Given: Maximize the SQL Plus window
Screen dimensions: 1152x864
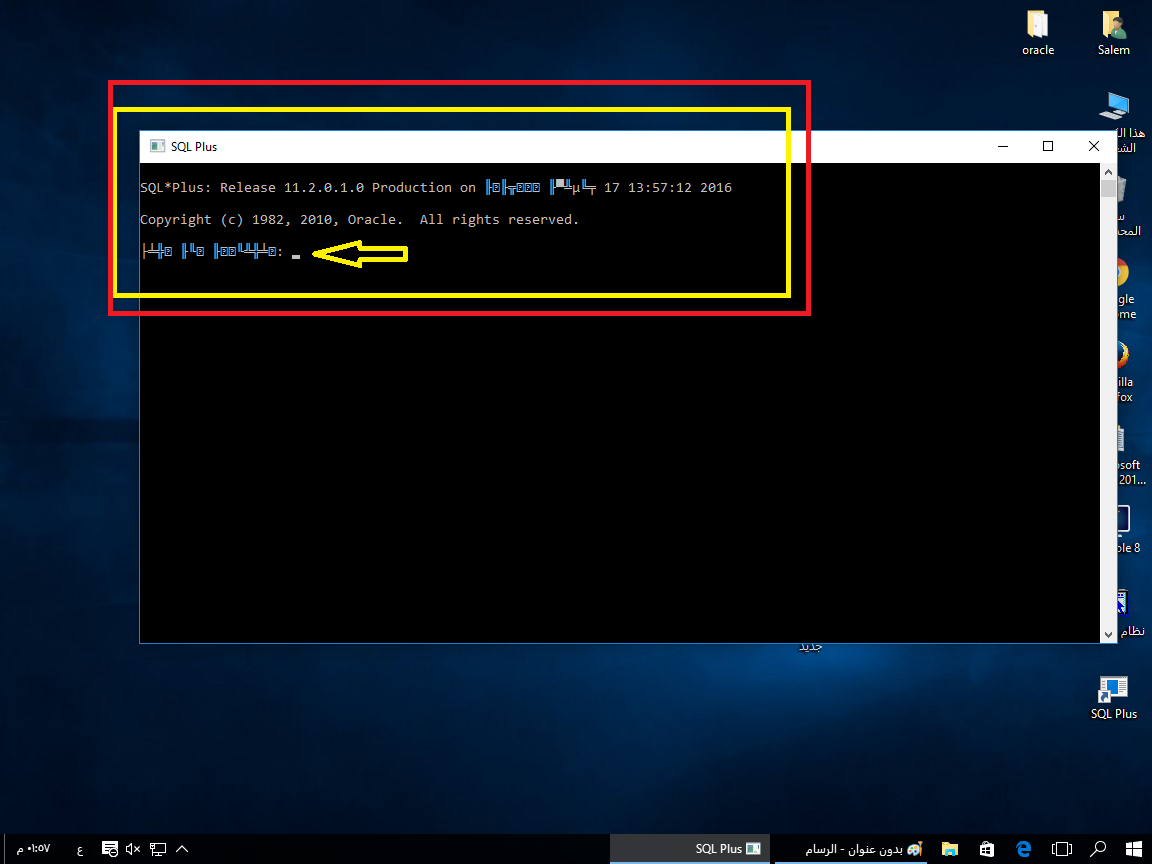Looking at the screenshot, I should point(1048,146).
